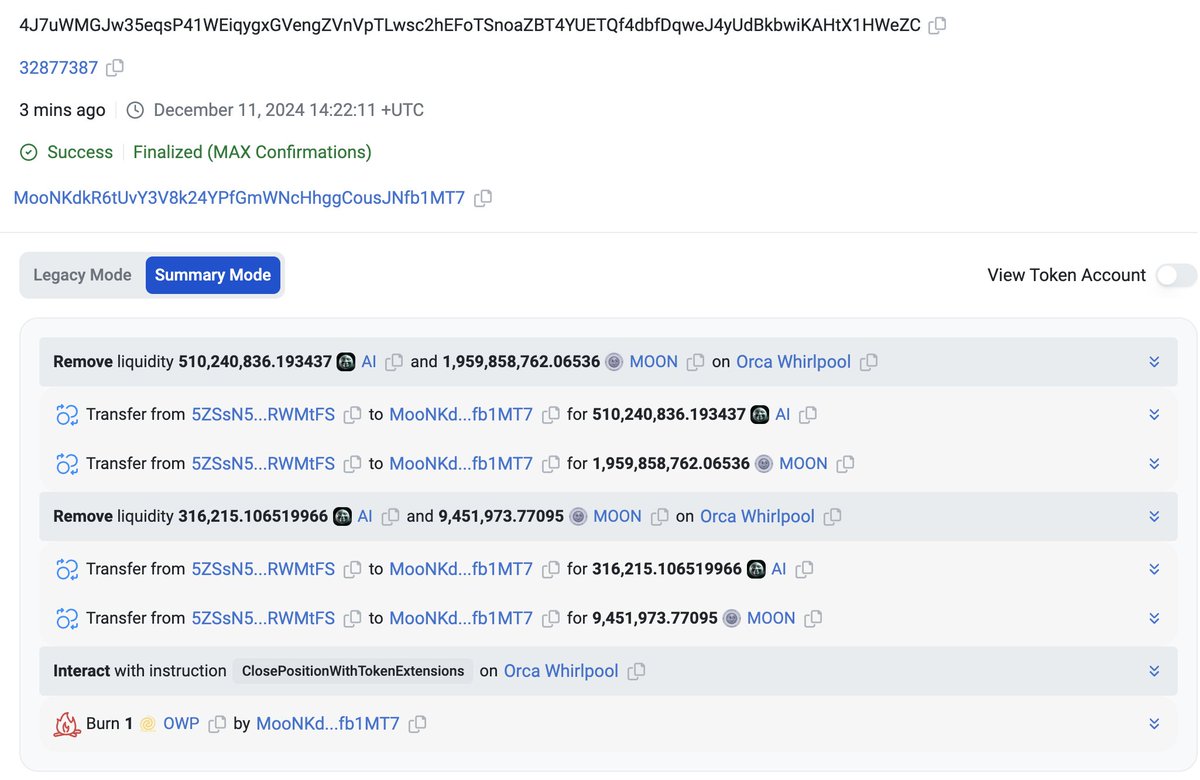Copy AI token in 510,240,836 AI transfer row
Screen dimensions: 1200x780
[x=808, y=414]
